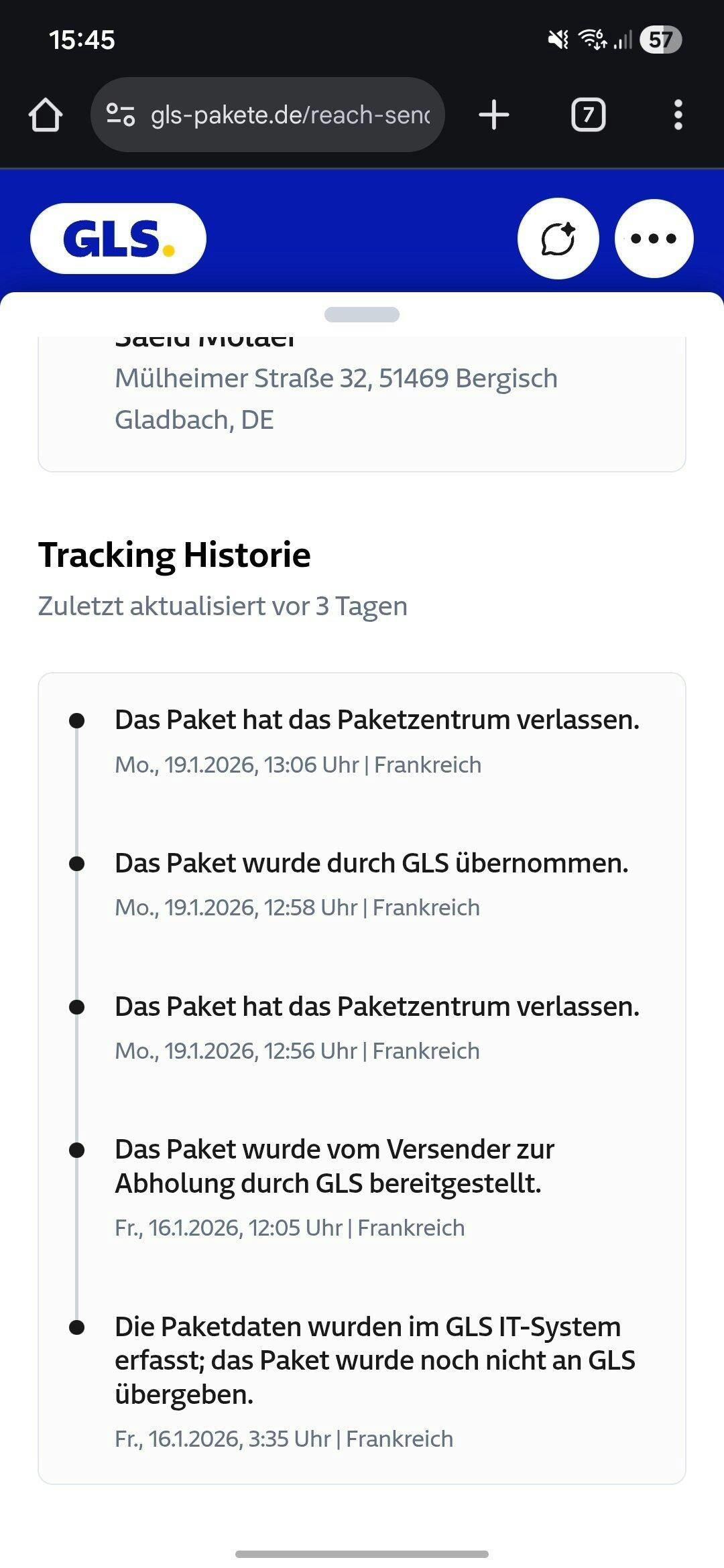Image resolution: width=724 pixels, height=1568 pixels.
Task: Tap the muted sound status icon
Action: click(558, 40)
